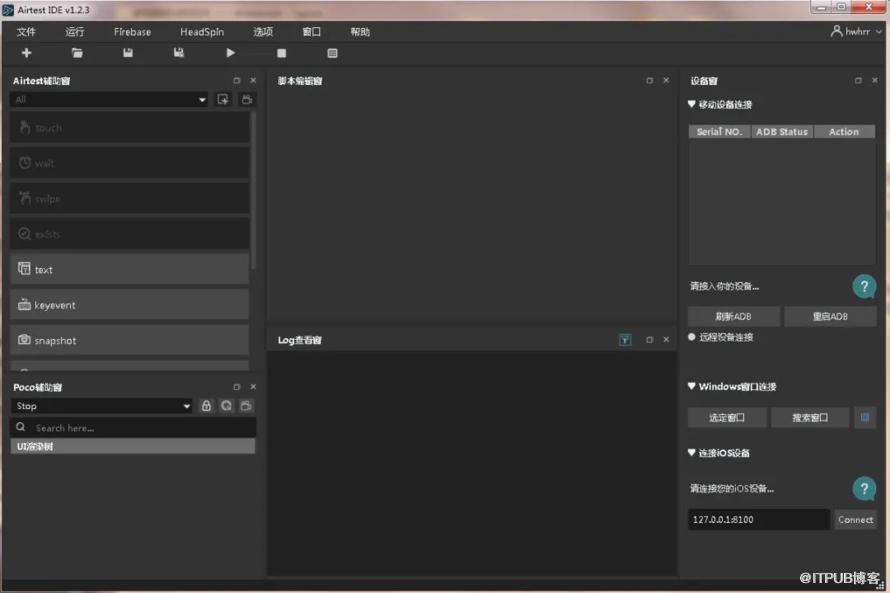This screenshot has height=593, width=890.
Task: Open the log report toolbar icon
Action: tap(333, 53)
